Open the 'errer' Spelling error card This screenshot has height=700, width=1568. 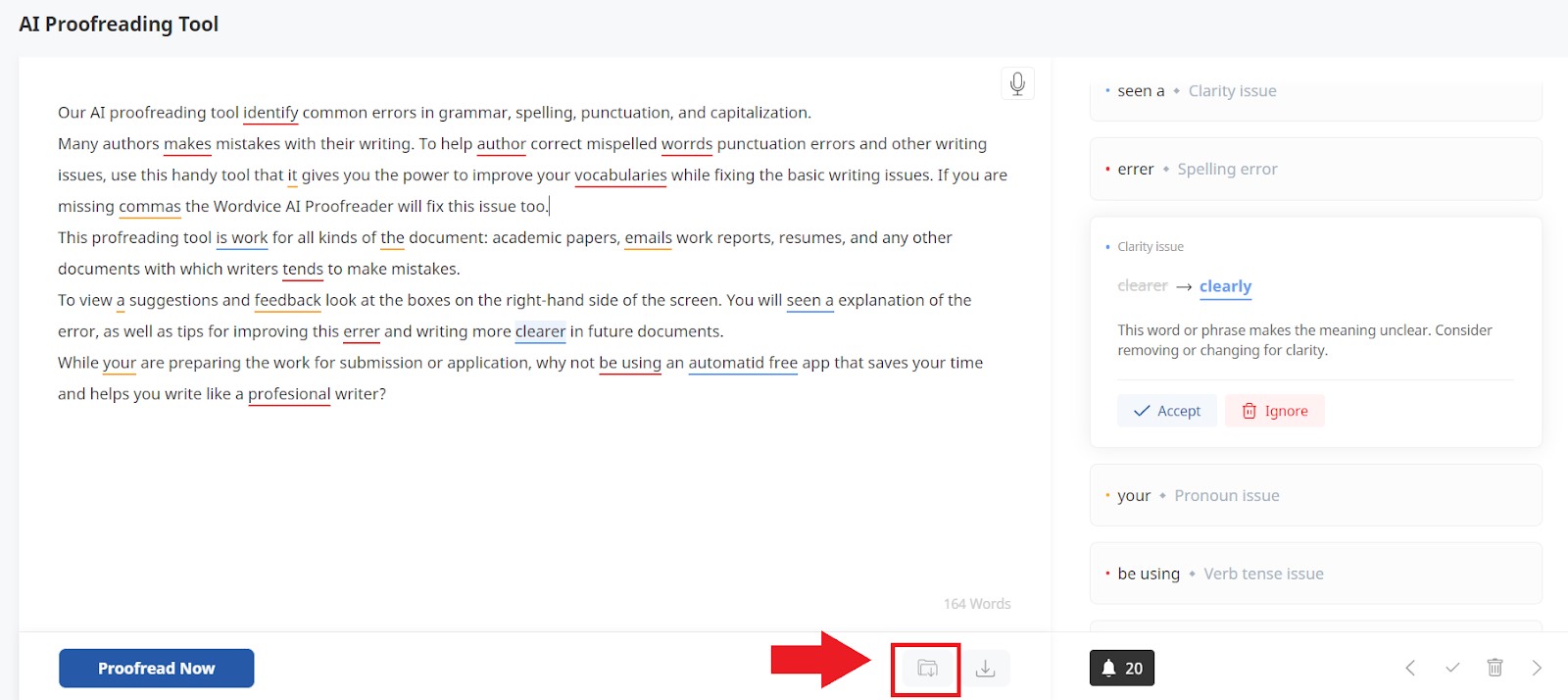coord(1316,169)
